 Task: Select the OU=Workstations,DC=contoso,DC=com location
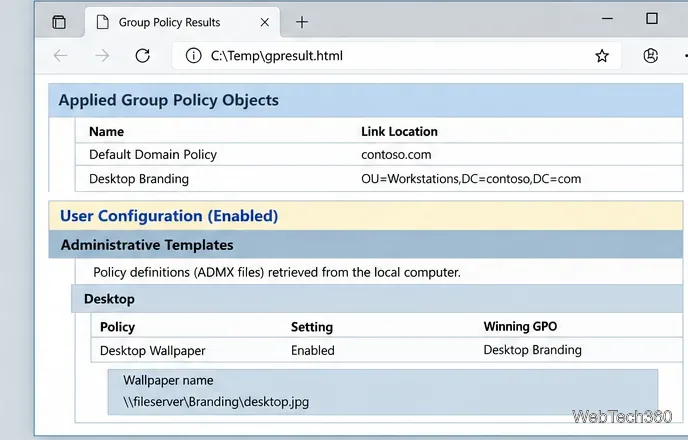coord(471,179)
